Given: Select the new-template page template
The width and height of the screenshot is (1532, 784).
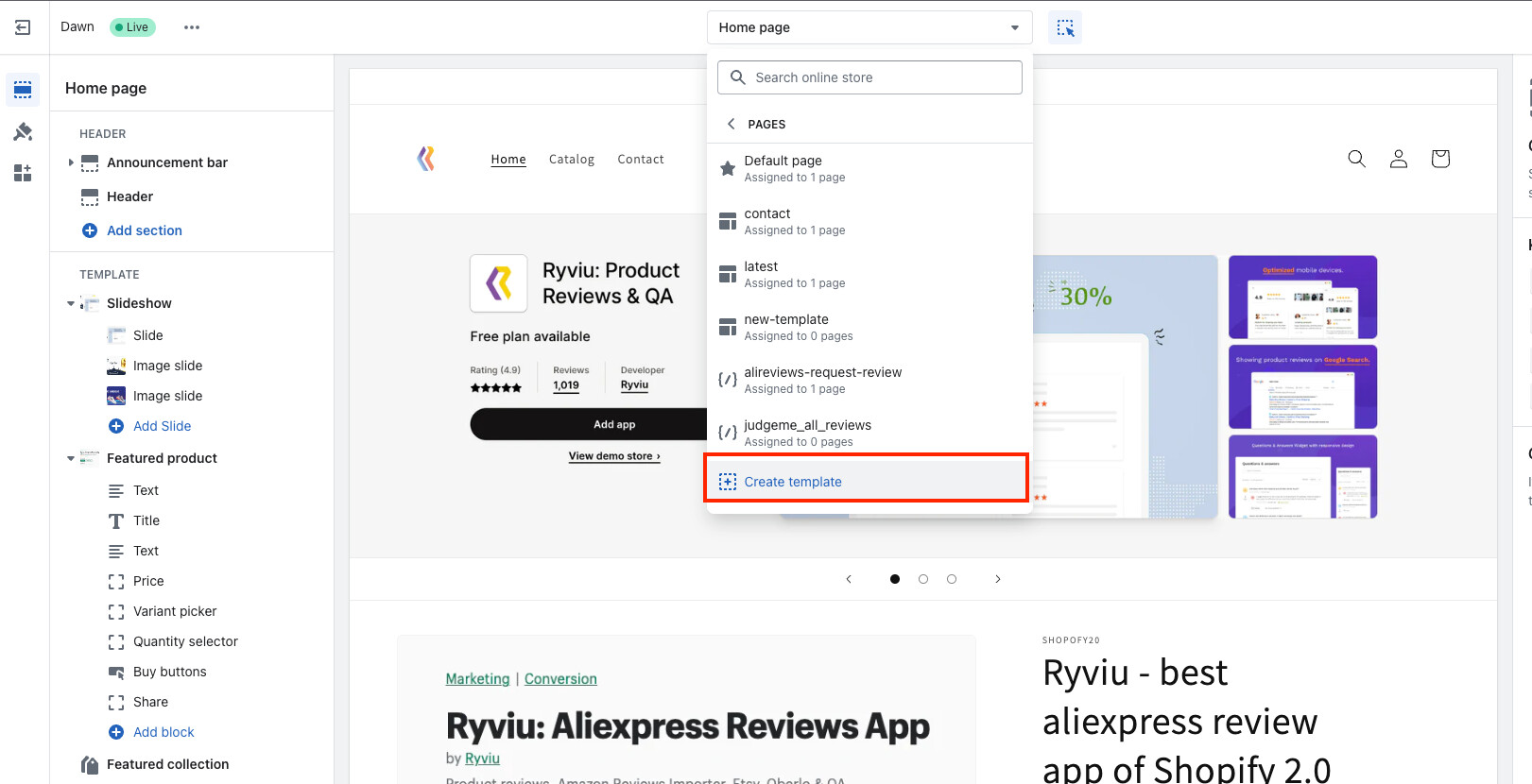Looking at the screenshot, I should [869, 328].
